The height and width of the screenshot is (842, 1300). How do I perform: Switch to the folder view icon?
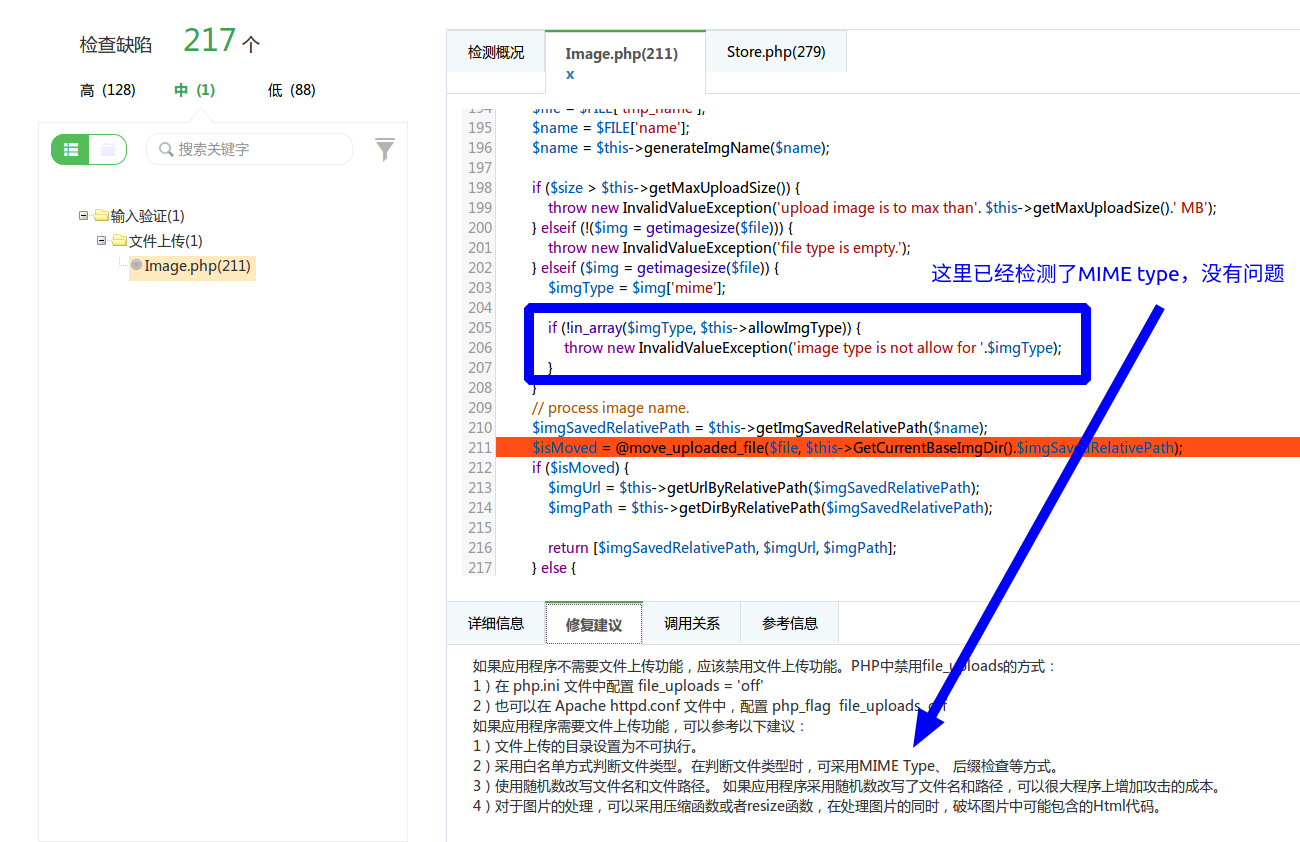[108, 150]
